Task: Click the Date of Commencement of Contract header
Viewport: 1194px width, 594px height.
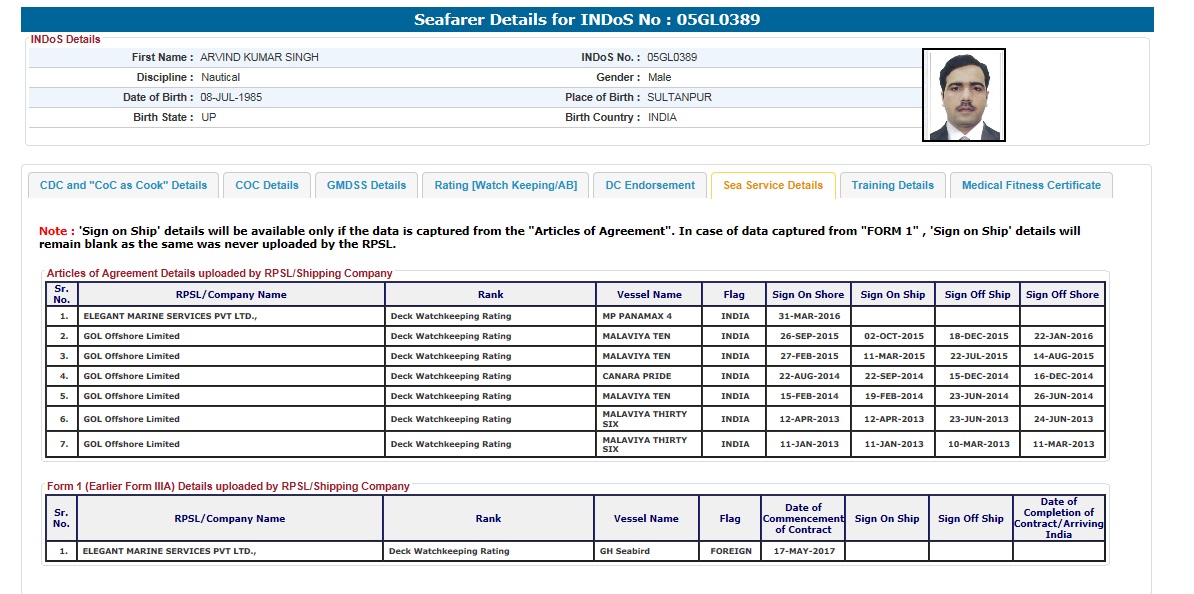Action: (x=803, y=518)
